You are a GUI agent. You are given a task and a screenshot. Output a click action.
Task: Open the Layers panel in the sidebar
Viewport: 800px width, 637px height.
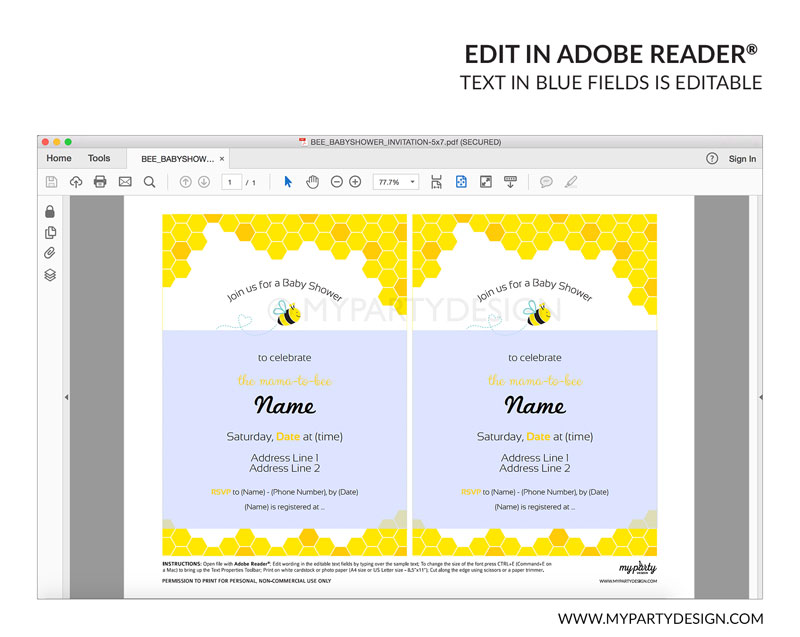(x=50, y=275)
